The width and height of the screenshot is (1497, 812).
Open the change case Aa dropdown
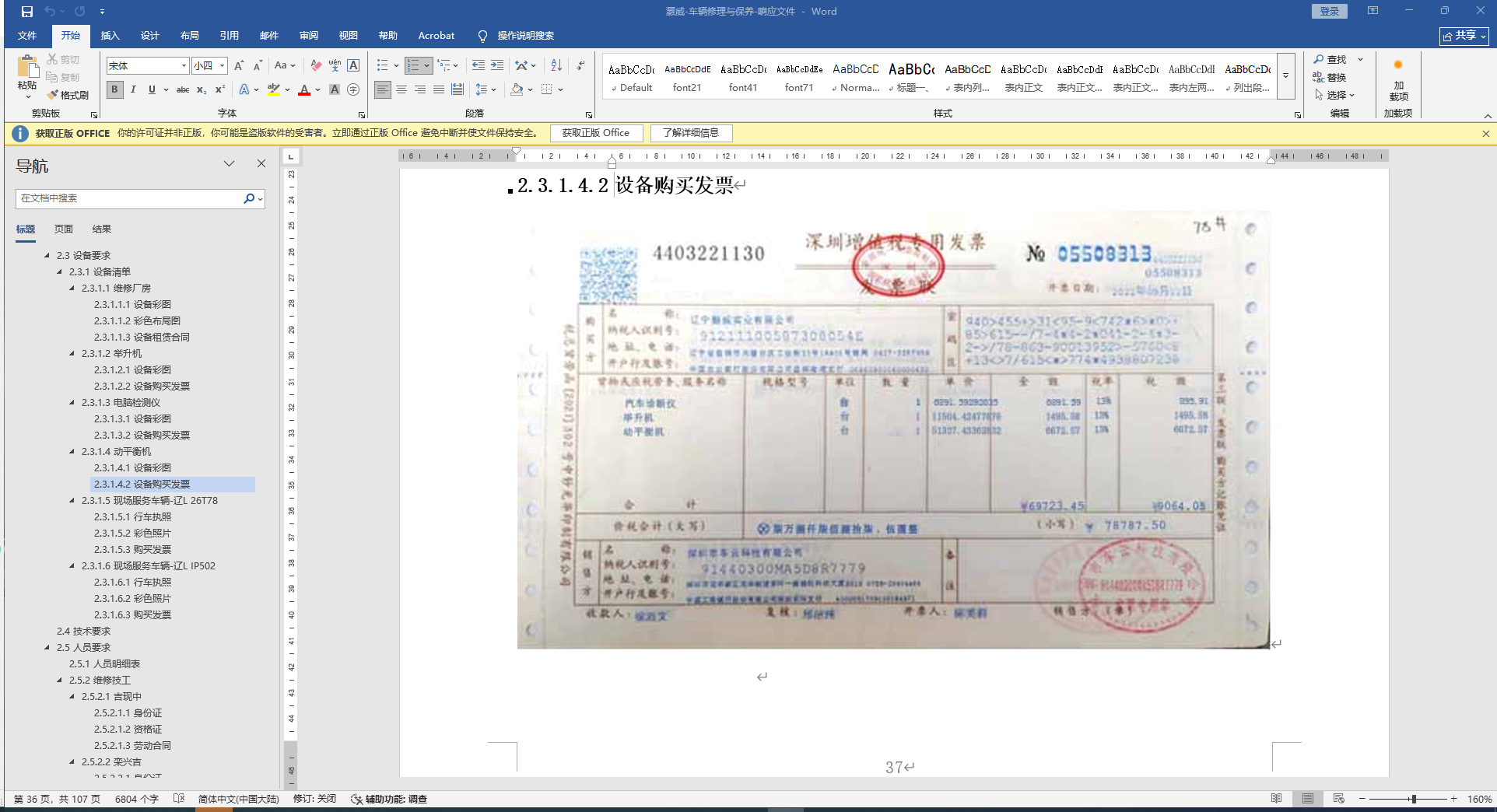tap(285, 65)
